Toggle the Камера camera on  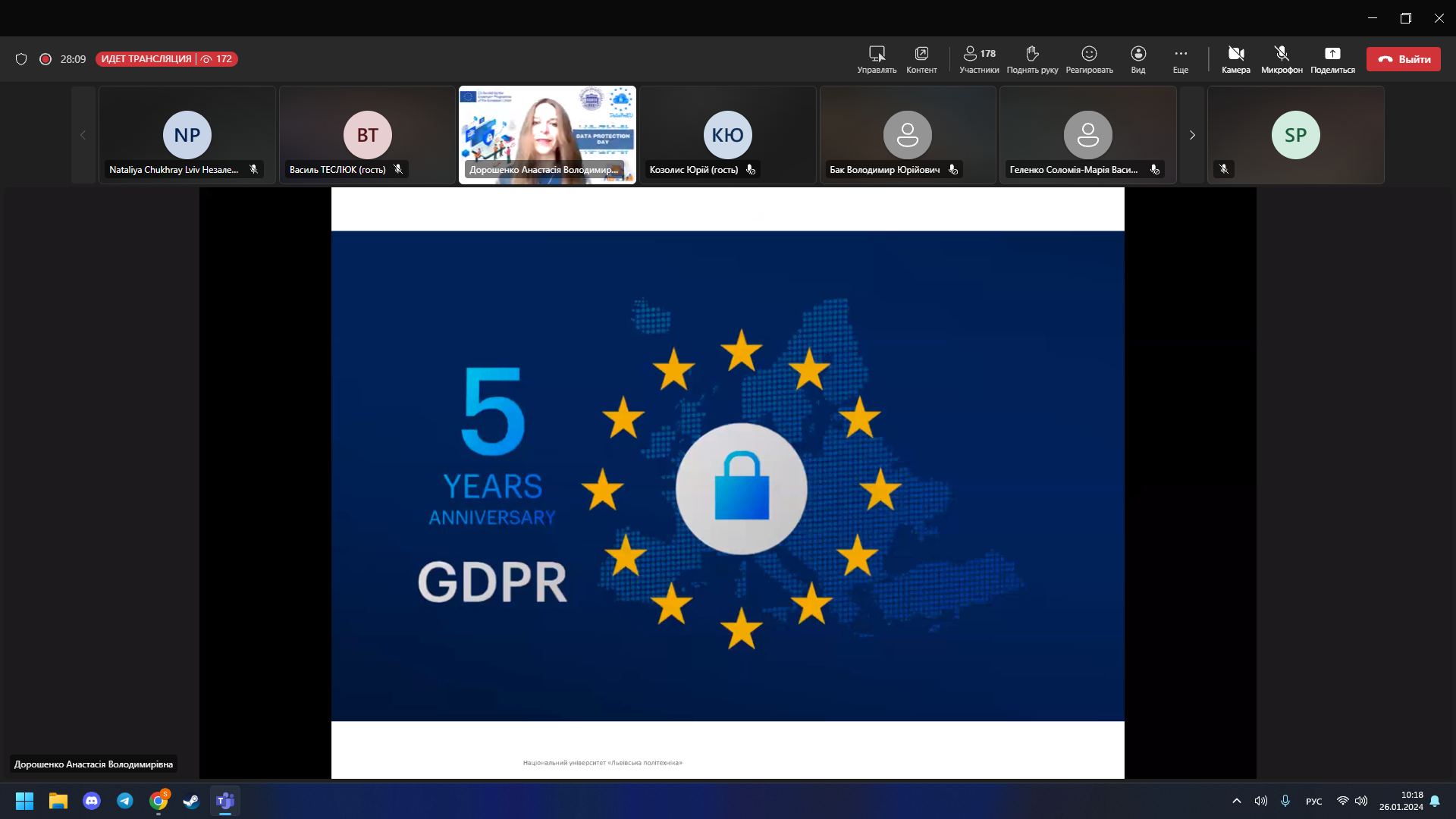coord(1236,59)
